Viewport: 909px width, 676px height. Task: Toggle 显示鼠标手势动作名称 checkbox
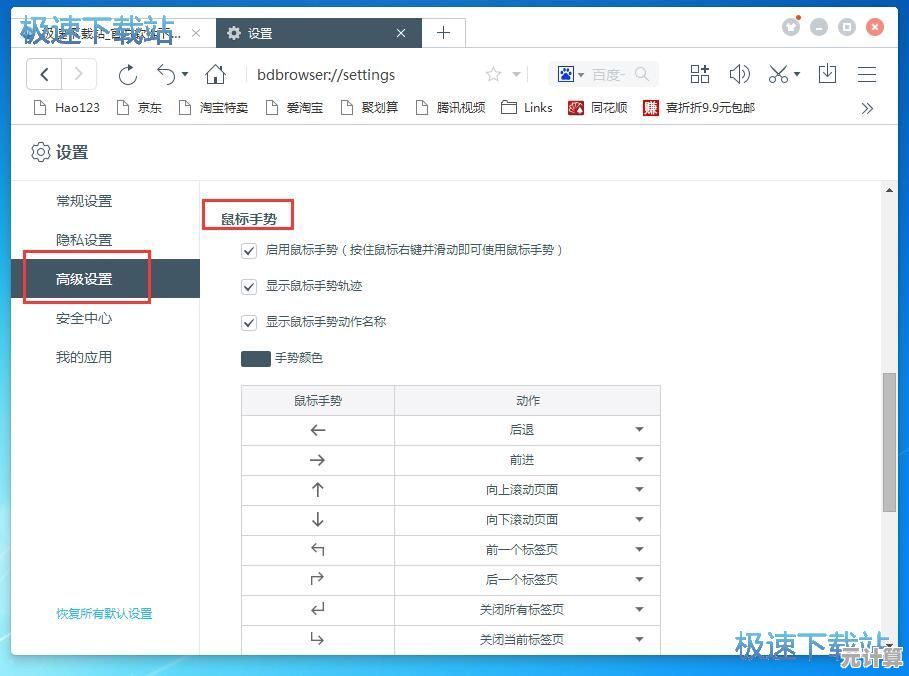coord(248,323)
